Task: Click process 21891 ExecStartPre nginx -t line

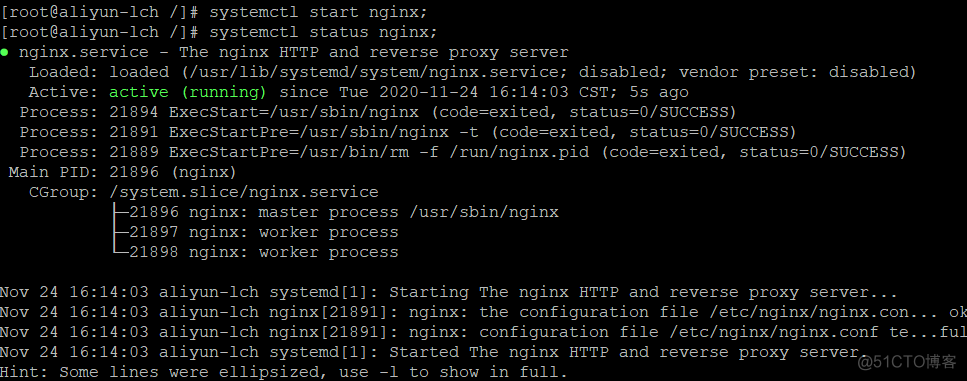Action: click(408, 132)
